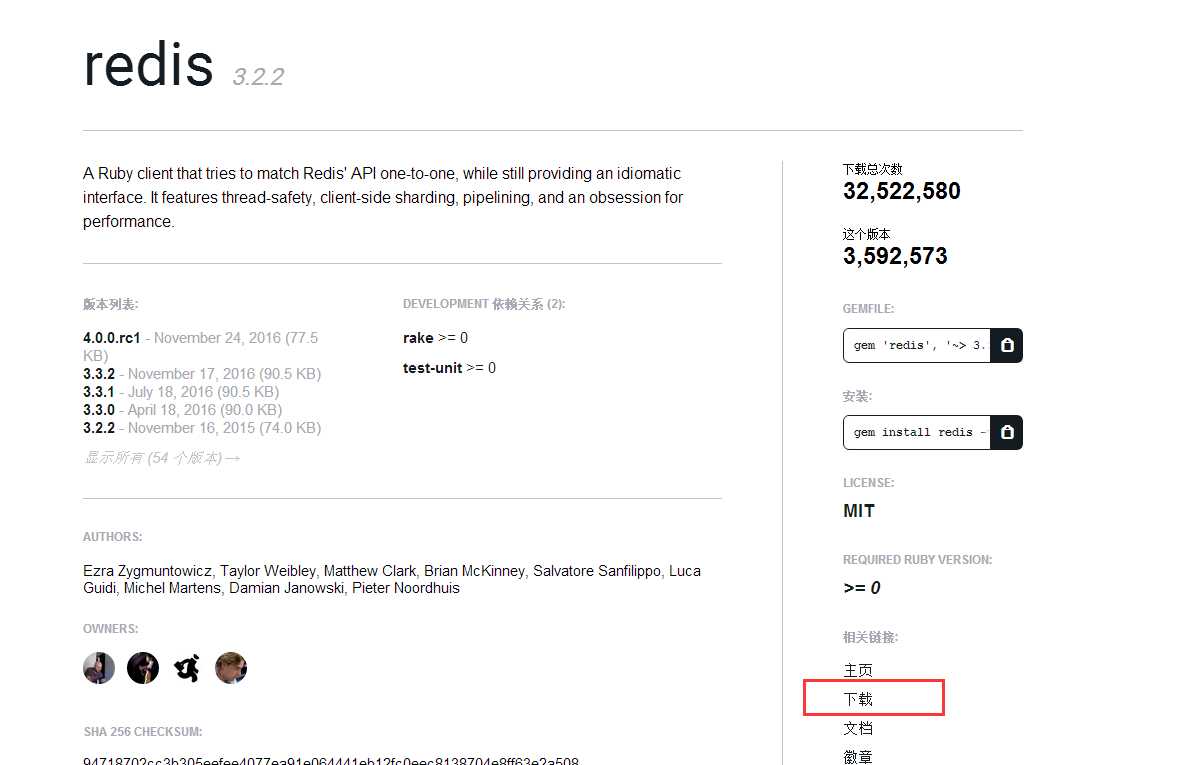The width and height of the screenshot is (1177, 765).
Task: Open the test-unit dependency
Action: (432, 368)
